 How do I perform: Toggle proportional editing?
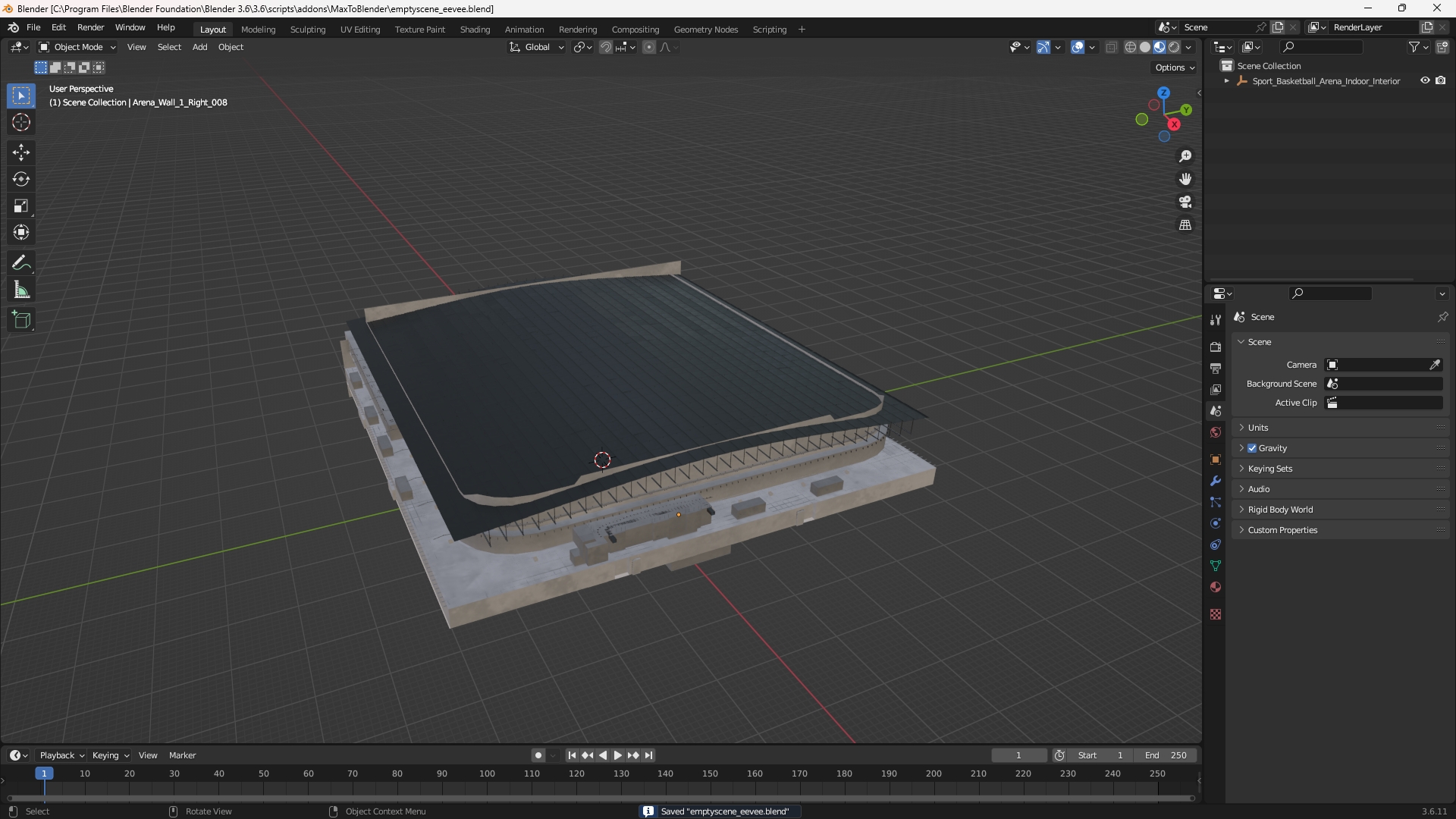649,47
